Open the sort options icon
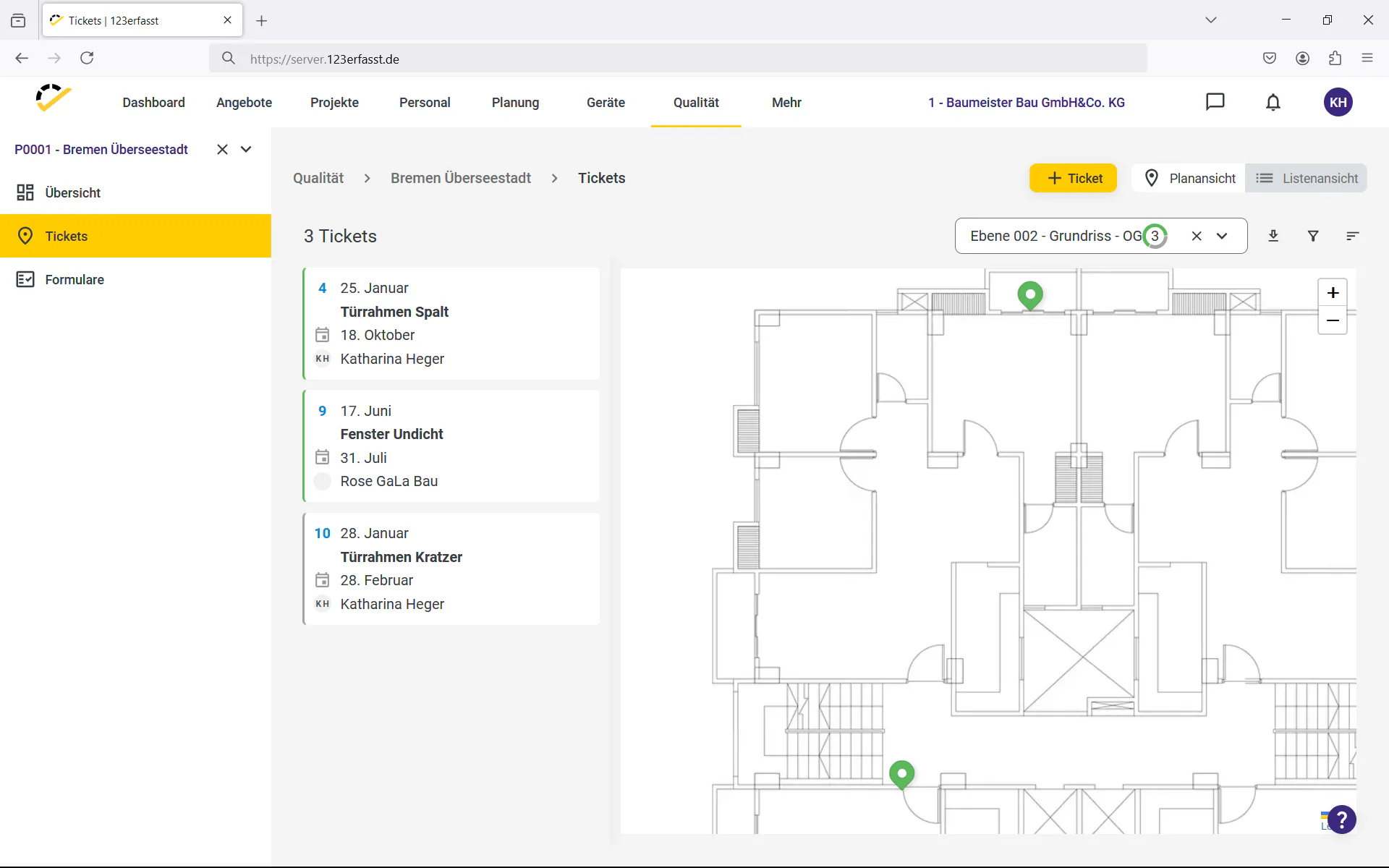Screen dimensions: 1389x868 coord(1352,236)
